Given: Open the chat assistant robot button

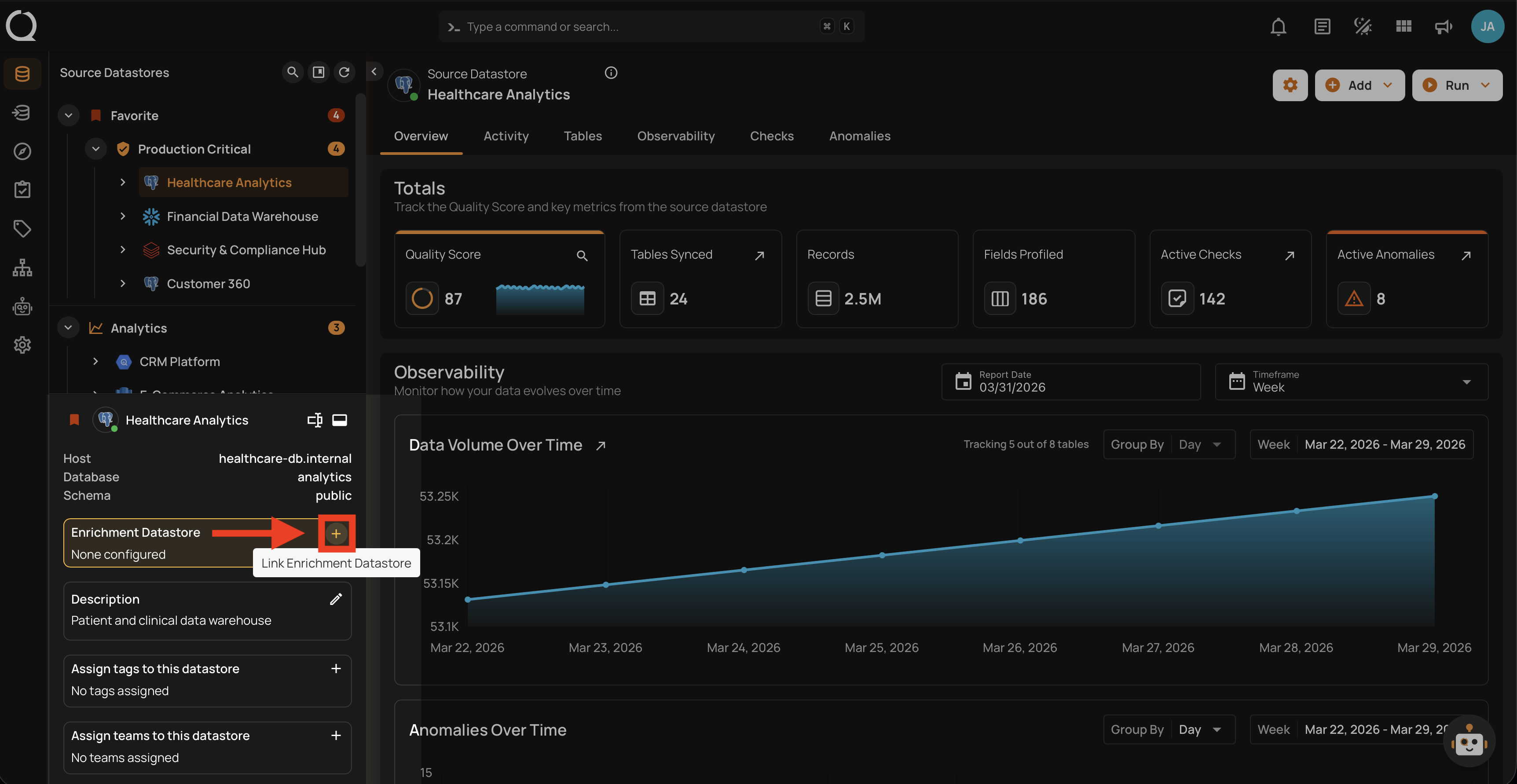Looking at the screenshot, I should pos(1469,742).
